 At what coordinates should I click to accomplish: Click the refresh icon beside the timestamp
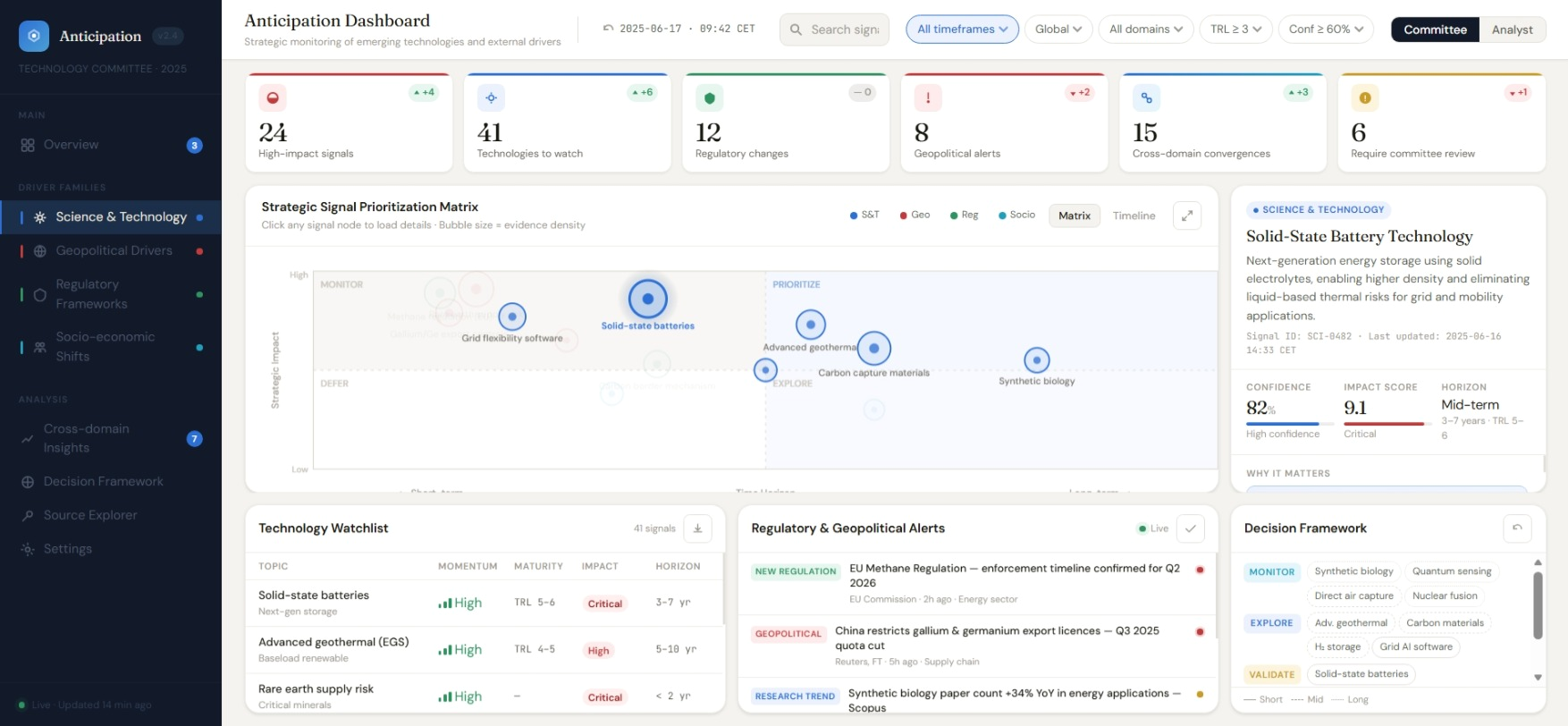pyautogui.click(x=608, y=29)
